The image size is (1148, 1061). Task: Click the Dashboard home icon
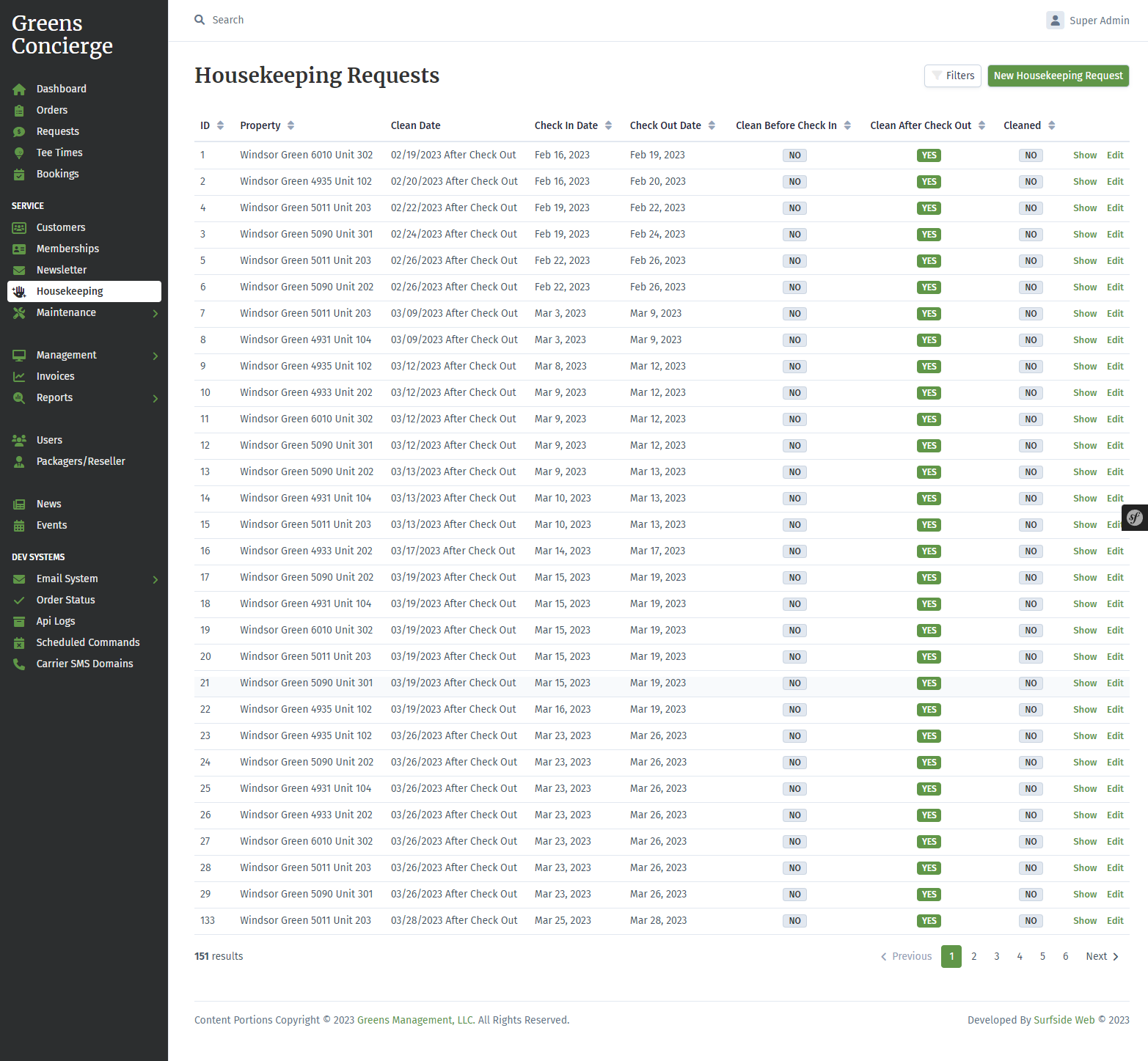pos(19,89)
